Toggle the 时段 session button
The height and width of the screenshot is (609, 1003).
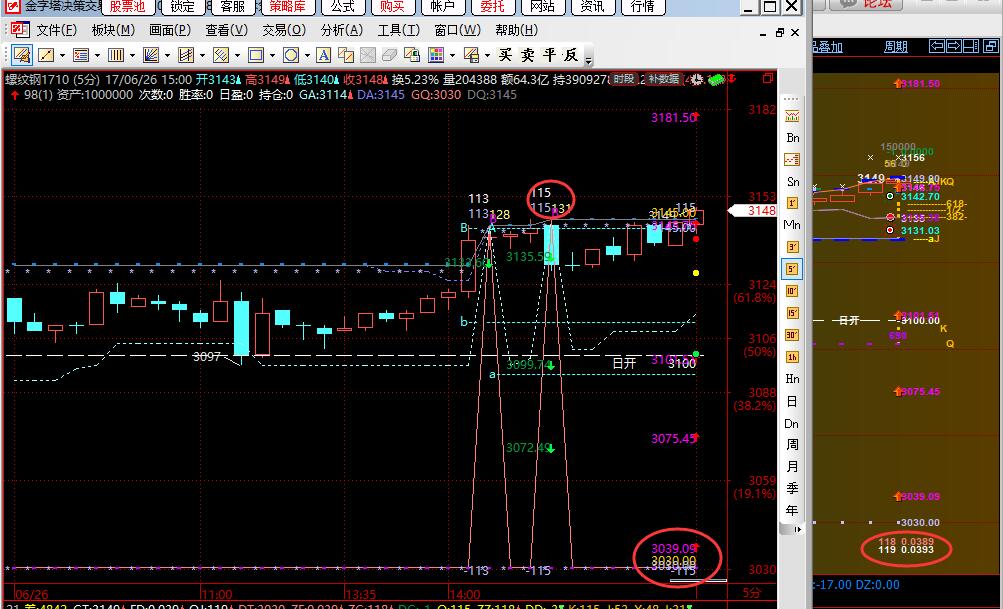pyautogui.click(x=624, y=80)
